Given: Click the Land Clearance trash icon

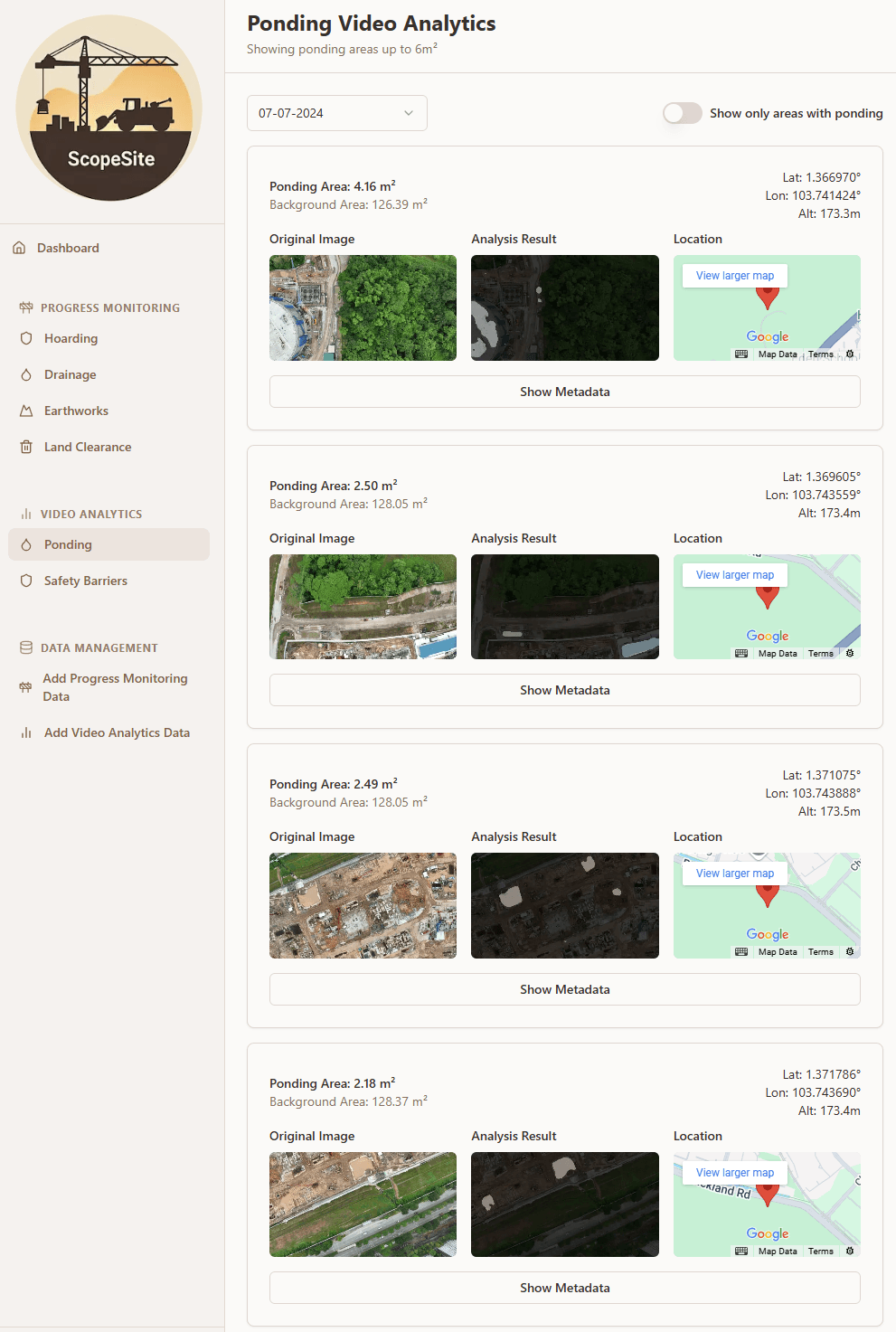Looking at the screenshot, I should 26,447.
